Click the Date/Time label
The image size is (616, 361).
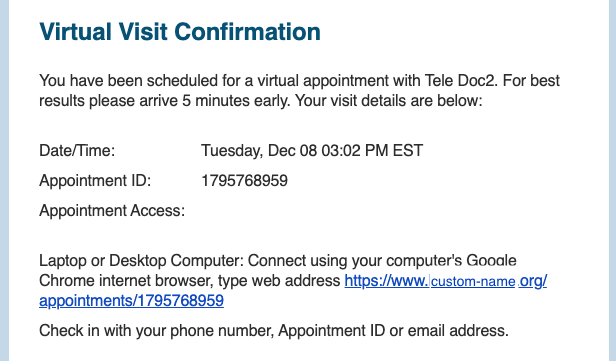[x=77, y=150]
